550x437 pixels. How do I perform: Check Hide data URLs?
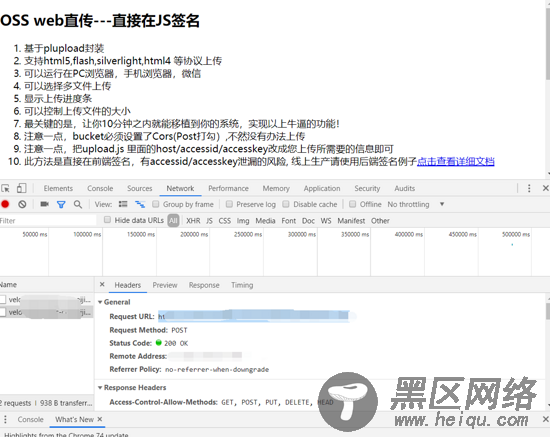click(107, 220)
